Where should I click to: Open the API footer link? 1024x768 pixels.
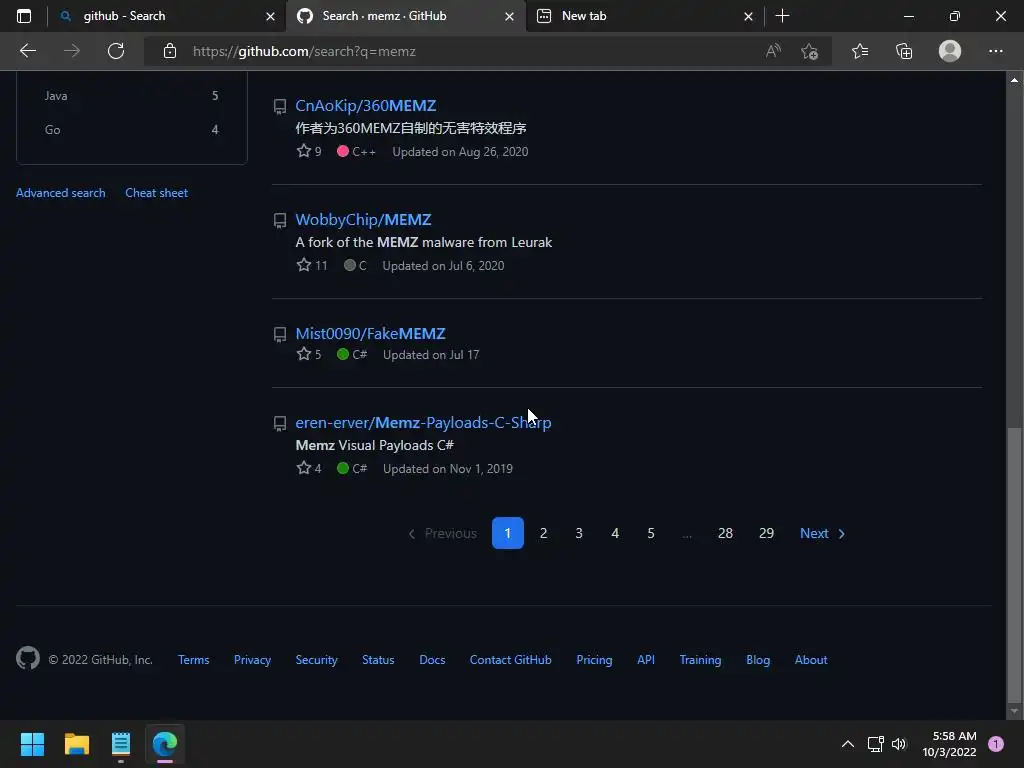[645, 660]
